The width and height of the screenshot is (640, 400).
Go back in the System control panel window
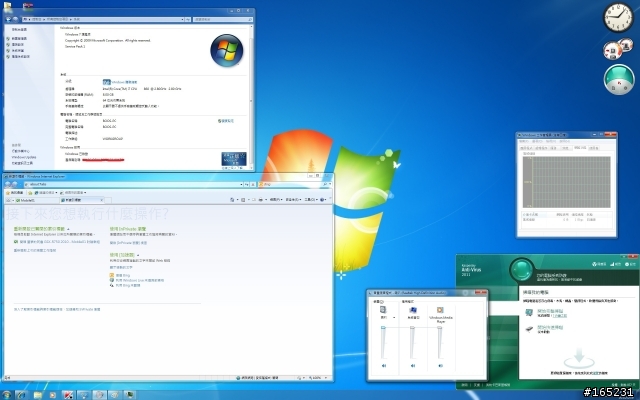pyautogui.click(x=8, y=19)
